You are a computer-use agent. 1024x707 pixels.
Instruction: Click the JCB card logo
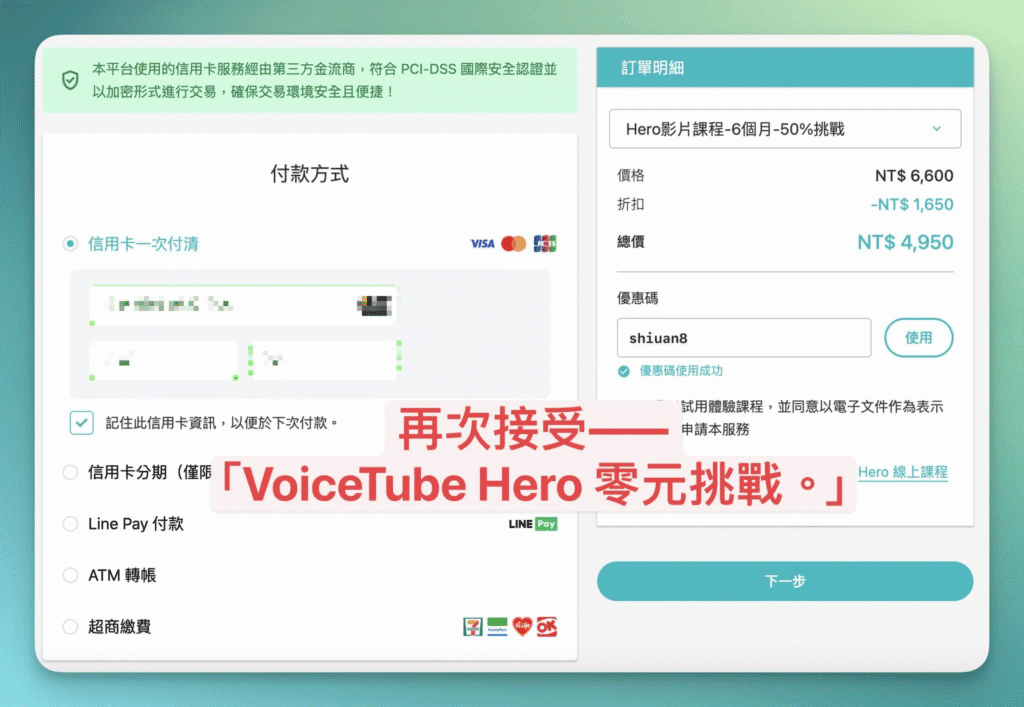(545, 244)
